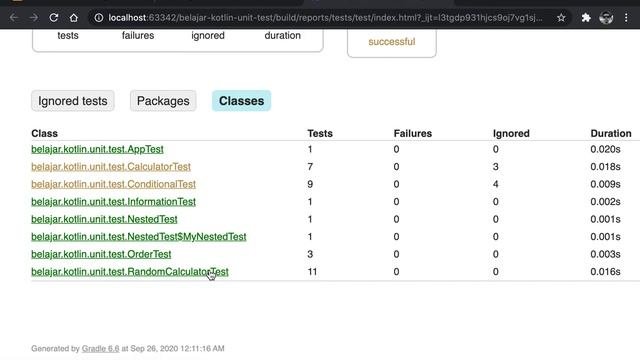Open the CalculatorTest class report
Image resolution: width=640 pixels, height=360 pixels.
tap(111, 167)
